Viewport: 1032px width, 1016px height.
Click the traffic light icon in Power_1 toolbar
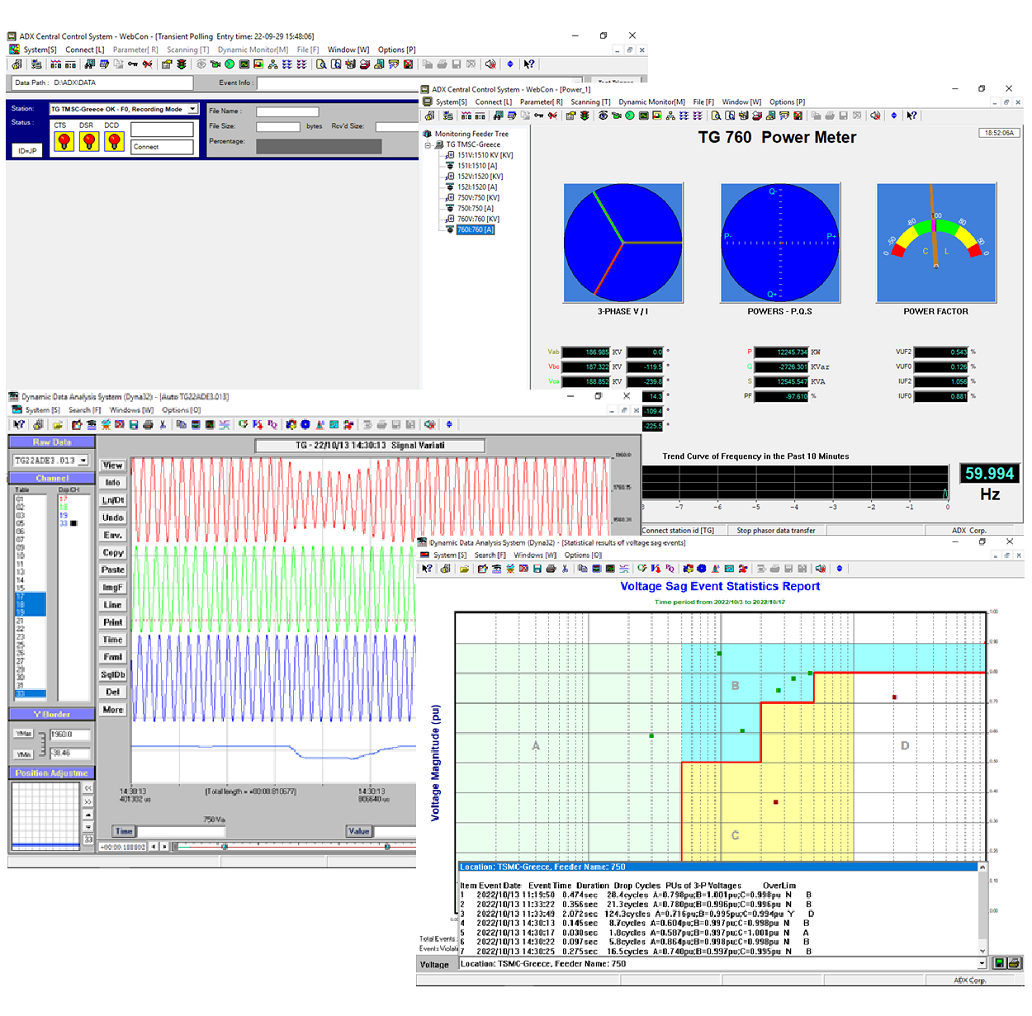coord(587,116)
